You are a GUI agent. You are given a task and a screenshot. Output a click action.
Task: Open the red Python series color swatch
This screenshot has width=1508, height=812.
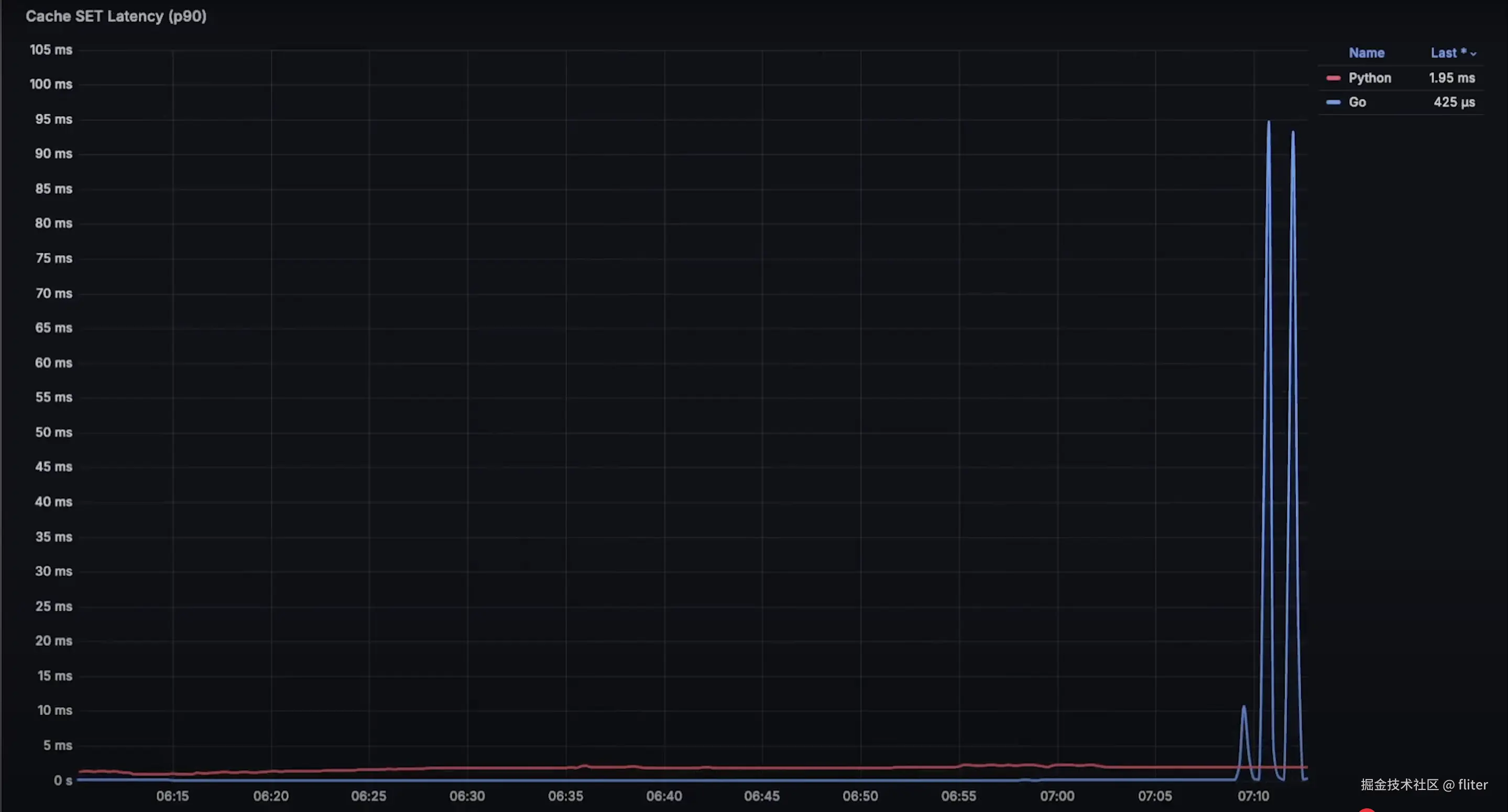(1333, 78)
